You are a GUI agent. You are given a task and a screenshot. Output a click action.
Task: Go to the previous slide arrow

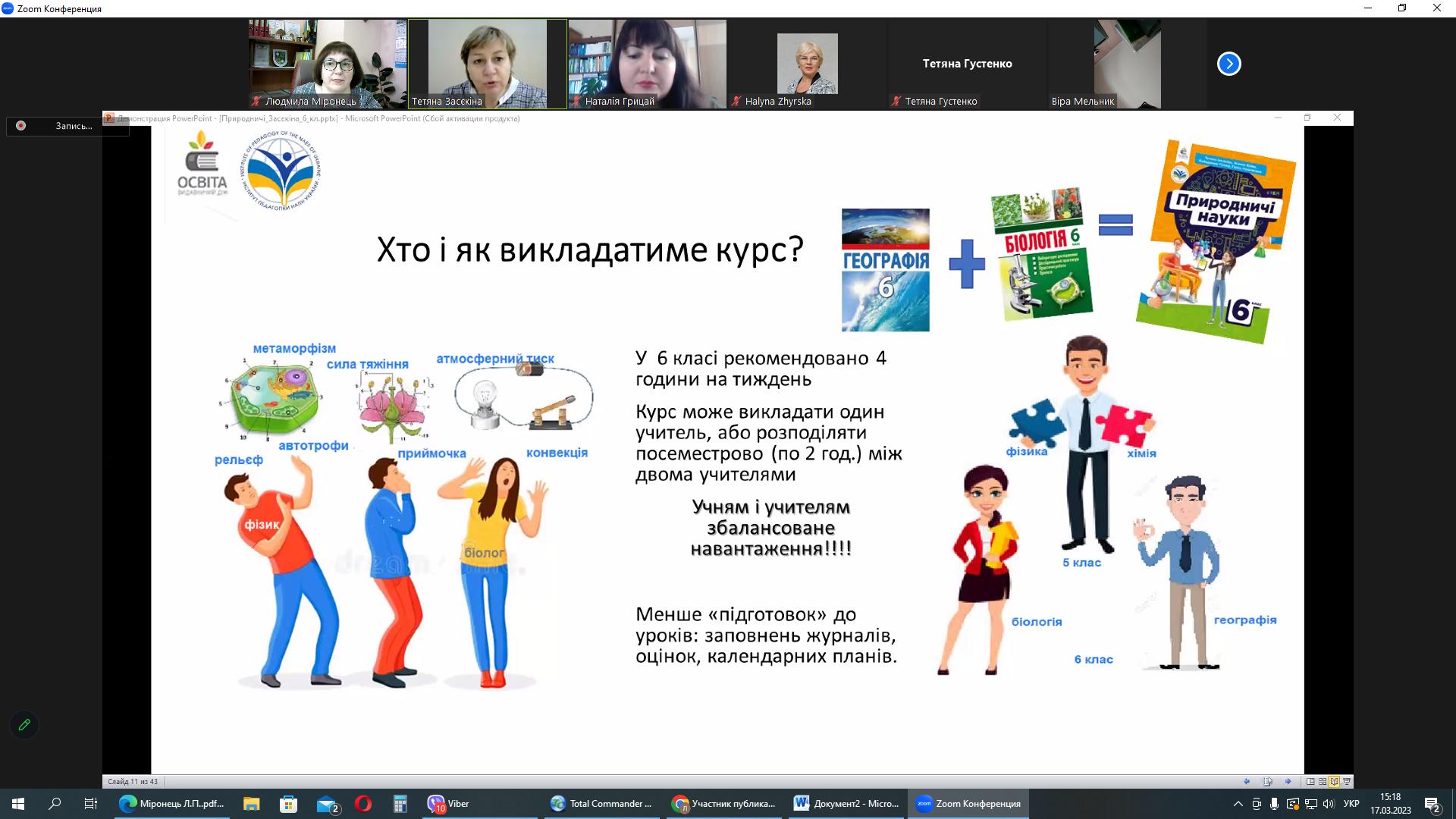(x=1247, y=781)
